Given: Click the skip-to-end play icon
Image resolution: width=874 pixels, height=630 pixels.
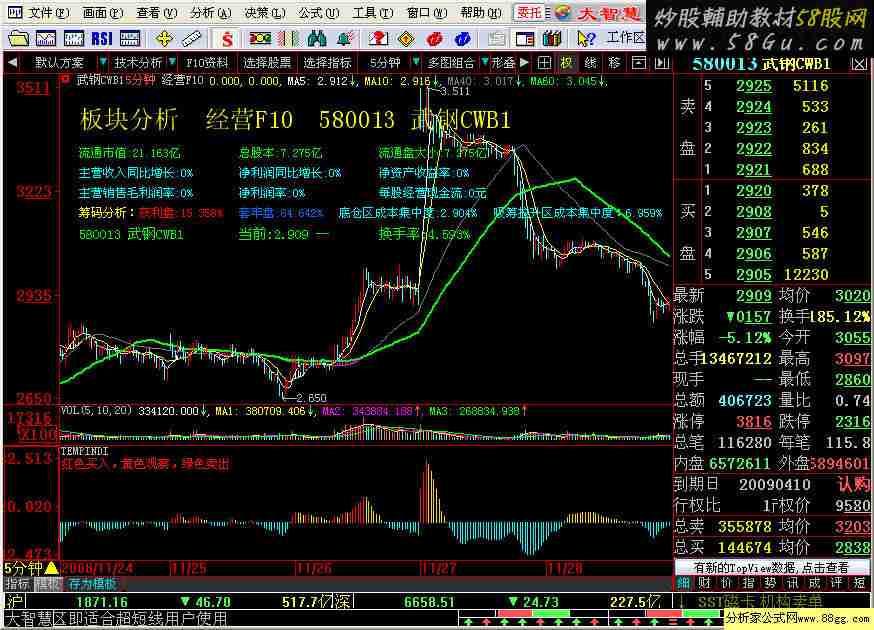Looking at the screenshot, I should pos(662,63).
